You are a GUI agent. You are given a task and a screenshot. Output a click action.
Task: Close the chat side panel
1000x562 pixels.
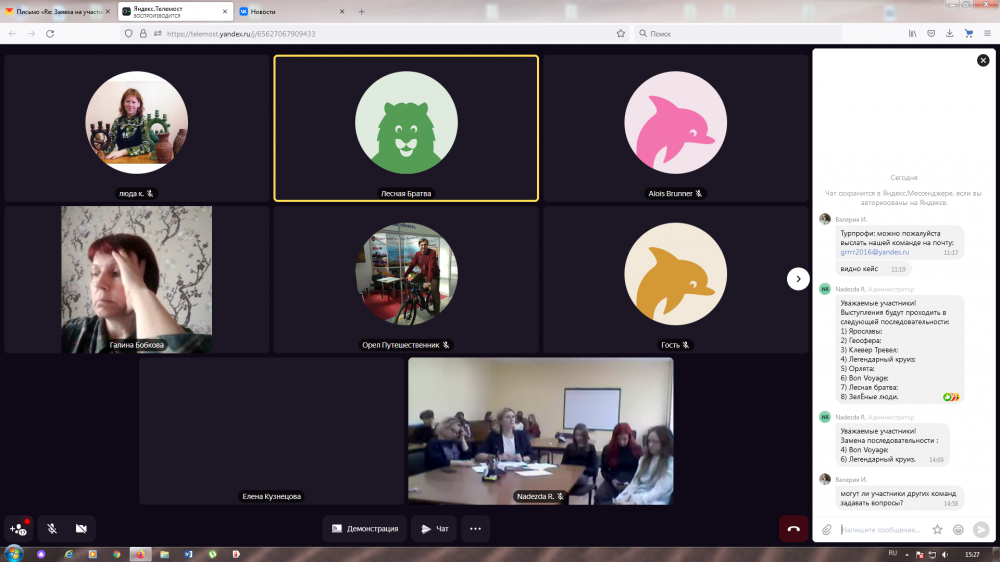983,61
